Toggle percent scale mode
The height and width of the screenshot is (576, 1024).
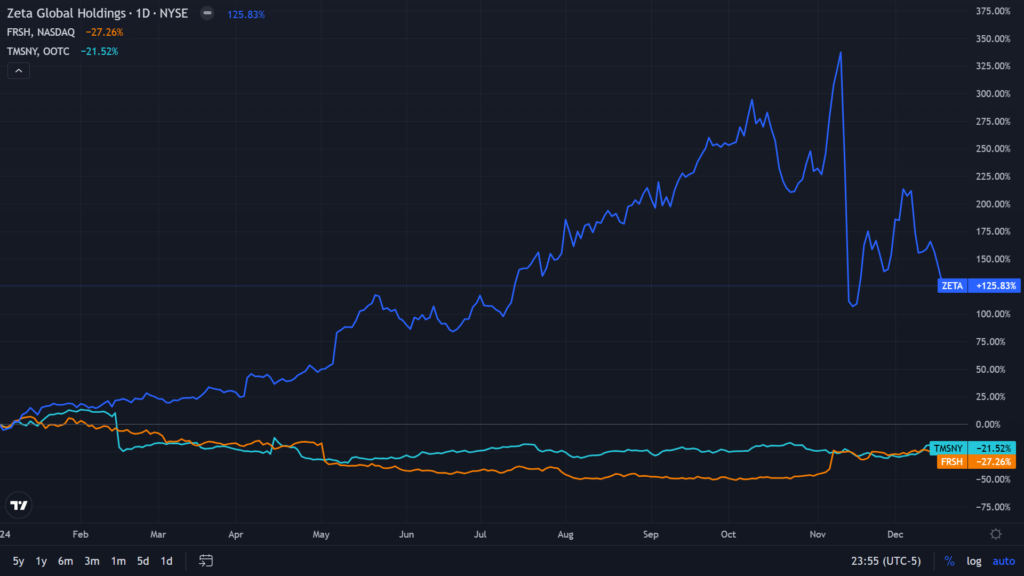tap(949, 561)
